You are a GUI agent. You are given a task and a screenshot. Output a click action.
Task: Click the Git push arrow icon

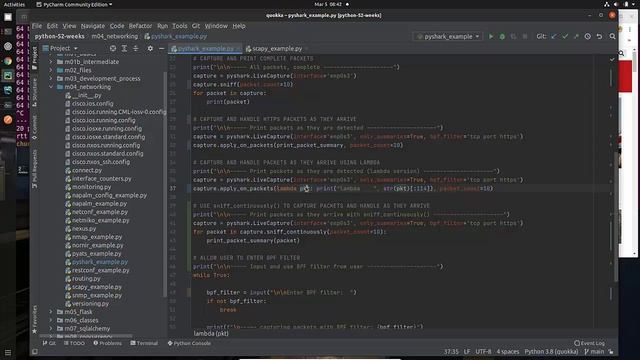click(x=576, y=36)
